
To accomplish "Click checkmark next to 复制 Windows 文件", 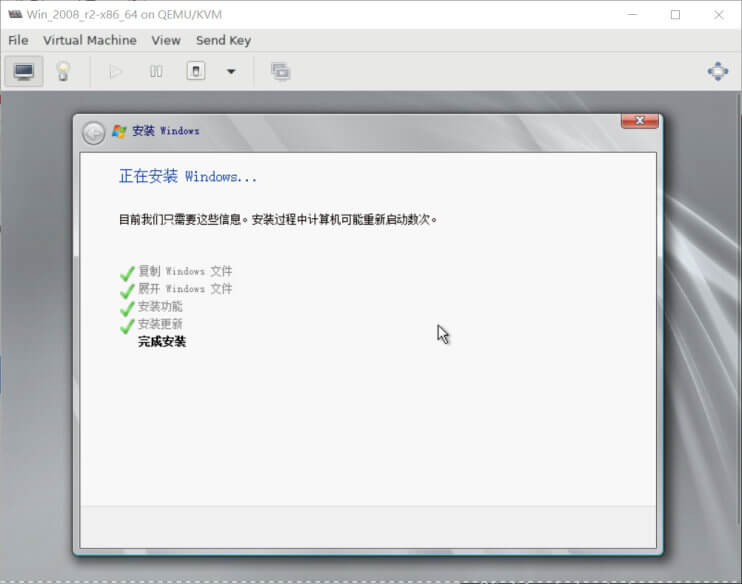I will (127, 273).
